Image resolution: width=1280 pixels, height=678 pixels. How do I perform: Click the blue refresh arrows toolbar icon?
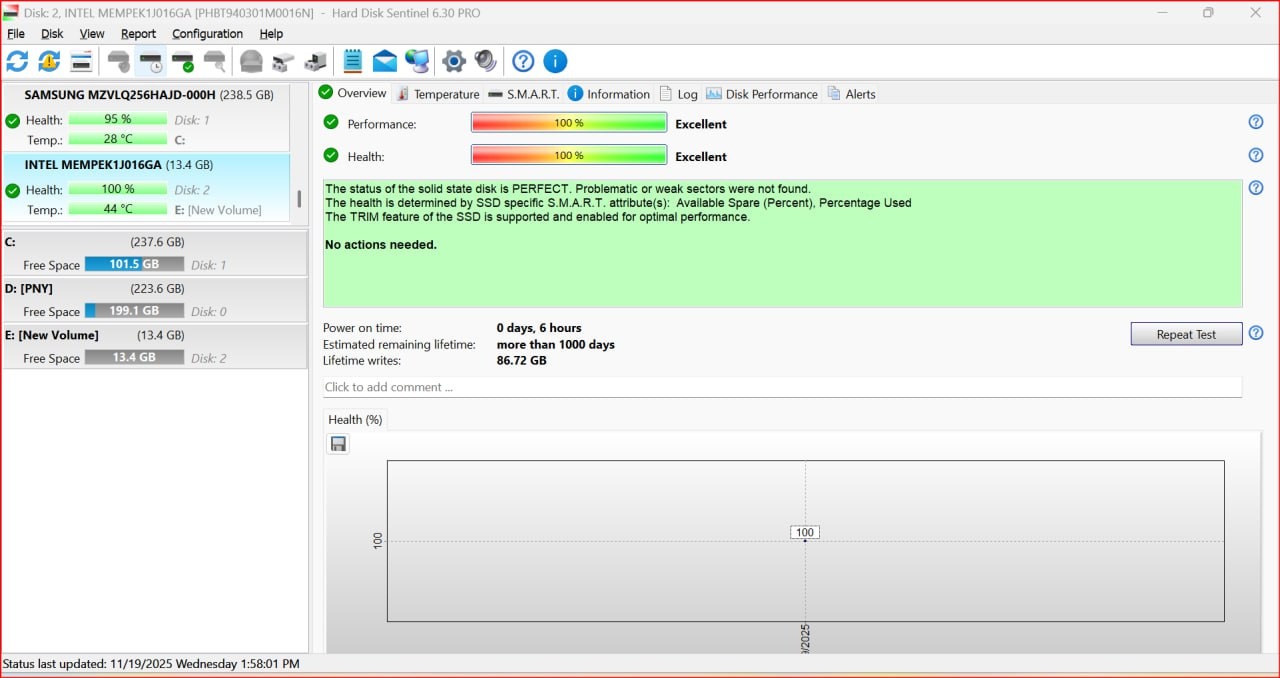click(x=17, y=62)
